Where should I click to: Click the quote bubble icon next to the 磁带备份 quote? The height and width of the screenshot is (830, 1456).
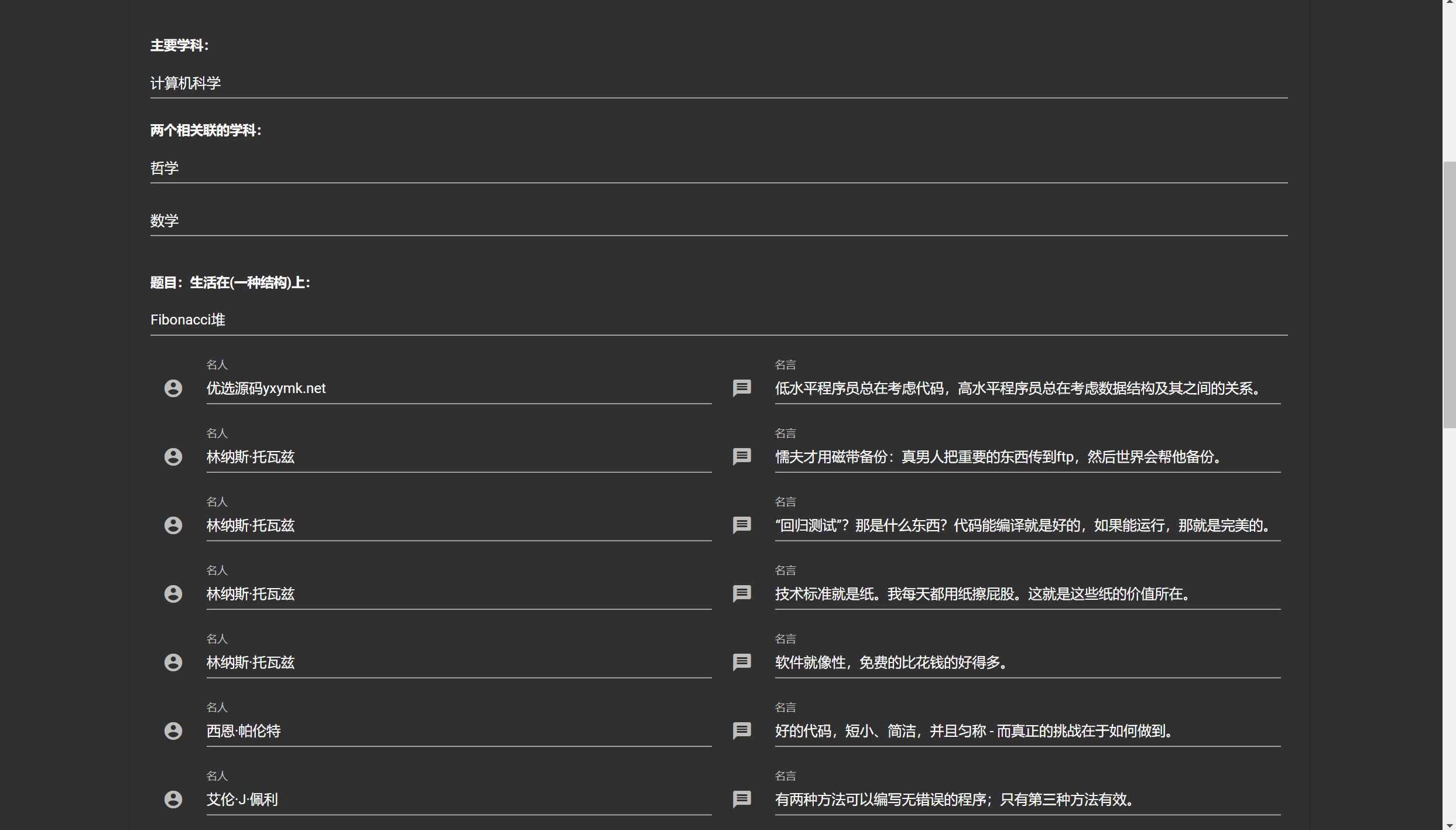click(x=742, y=457)
